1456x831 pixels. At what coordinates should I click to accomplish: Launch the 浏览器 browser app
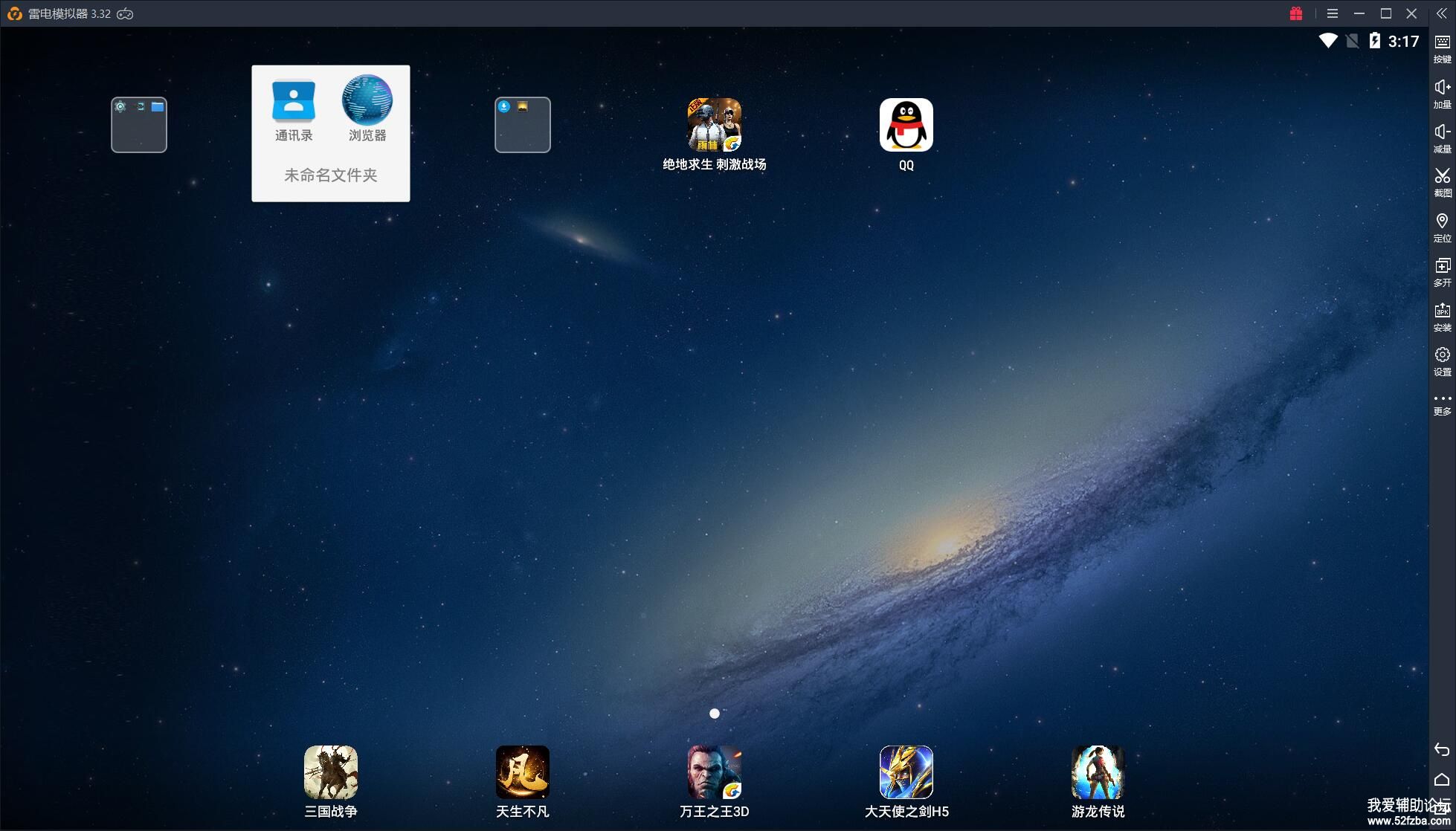click(x=367, y=109)
